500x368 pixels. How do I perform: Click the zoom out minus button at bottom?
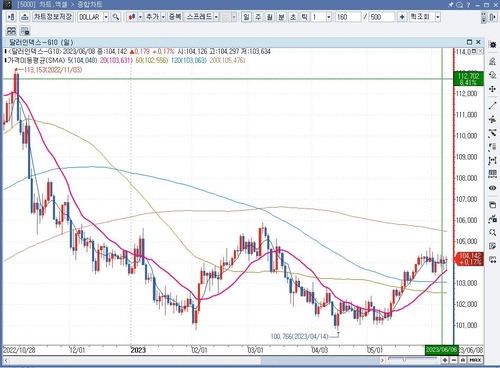click(x=454, y=360)
